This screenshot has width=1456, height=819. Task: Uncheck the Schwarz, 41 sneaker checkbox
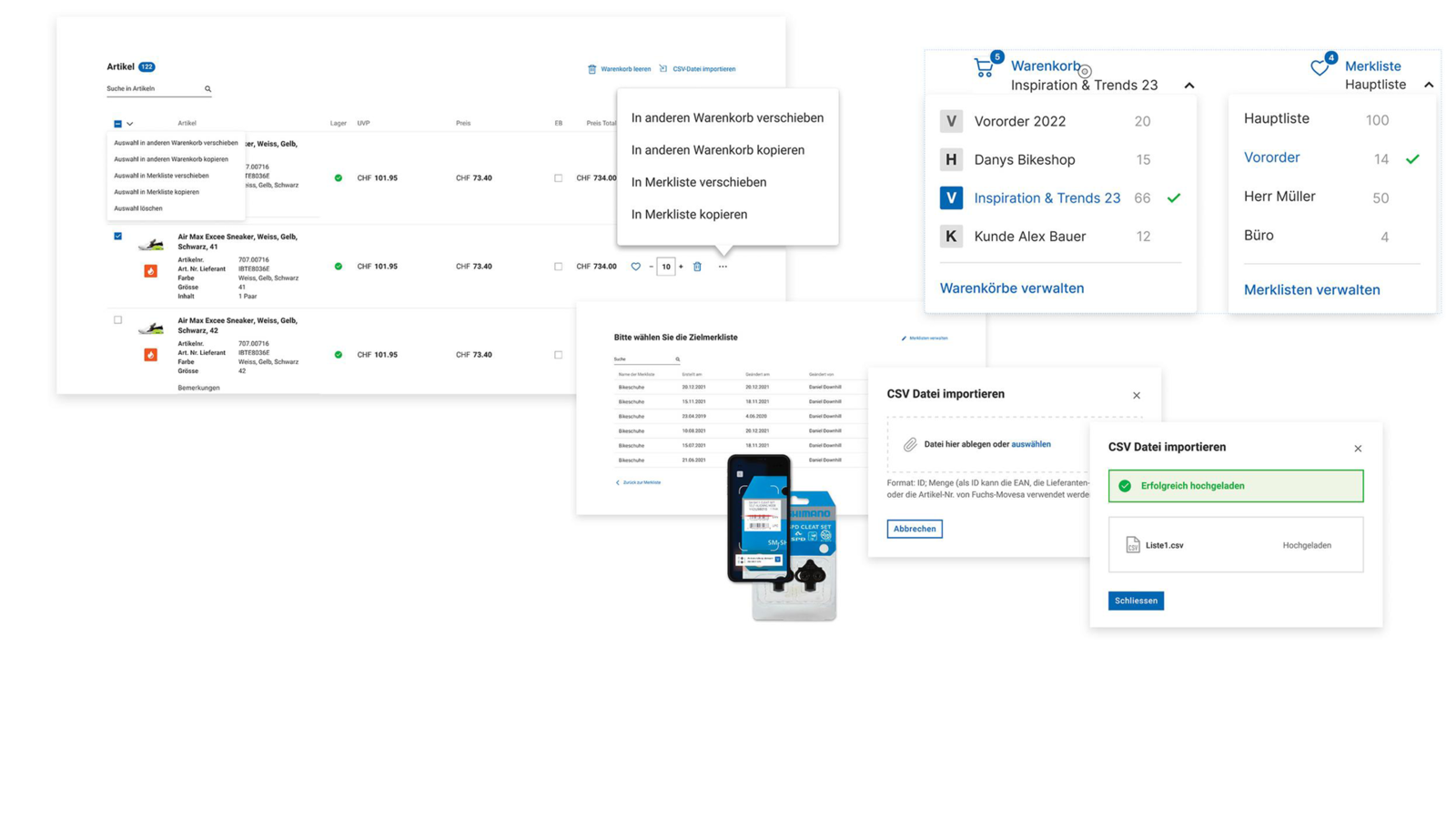click(117, 237)
